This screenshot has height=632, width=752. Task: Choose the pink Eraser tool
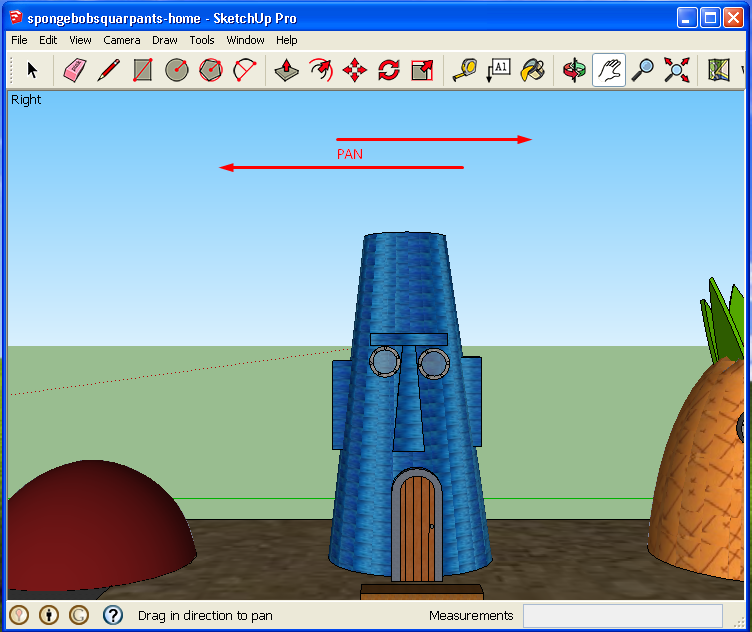[x=75, y=70]
